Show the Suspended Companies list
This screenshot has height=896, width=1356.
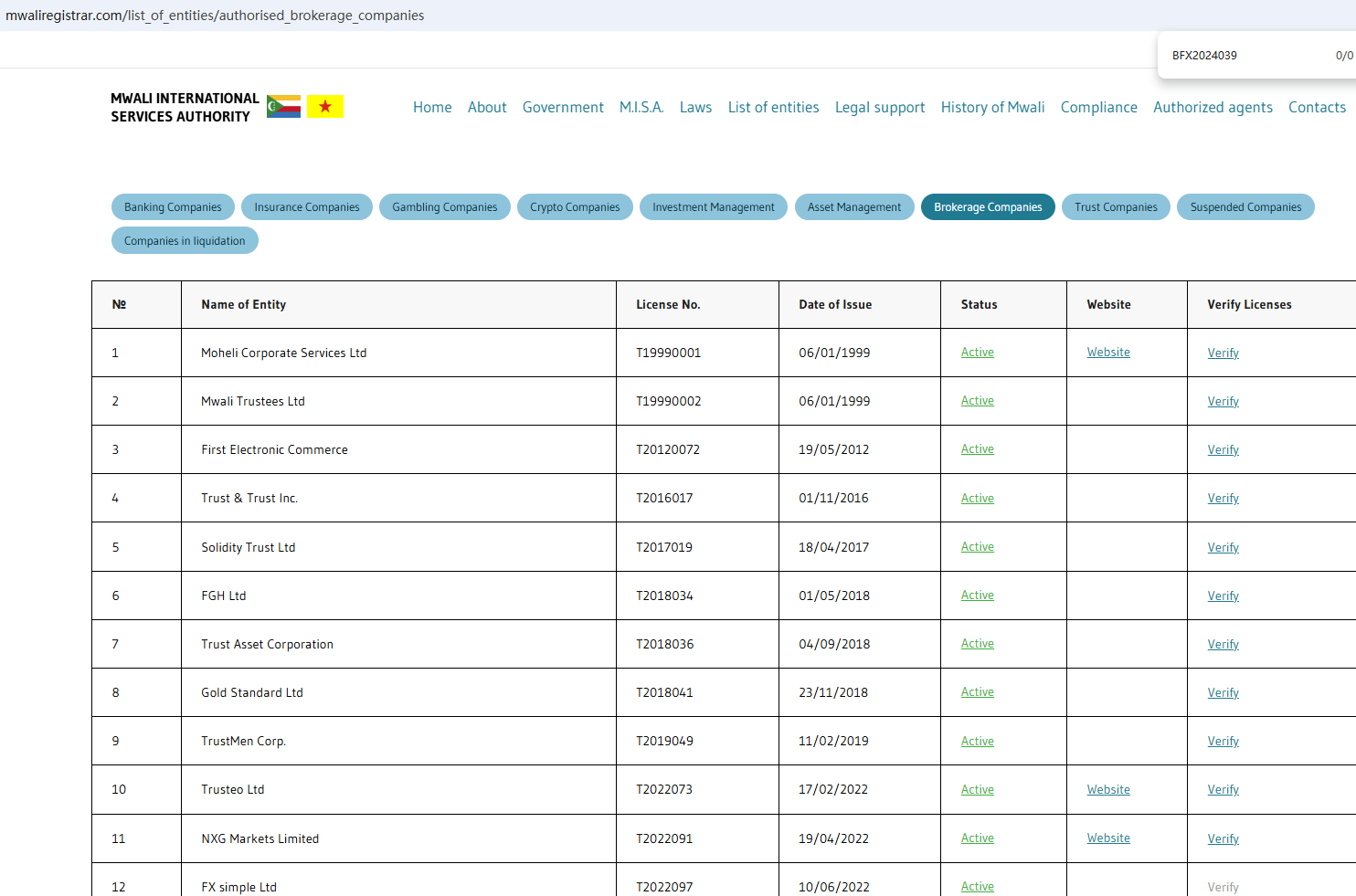pos(1245,207)
